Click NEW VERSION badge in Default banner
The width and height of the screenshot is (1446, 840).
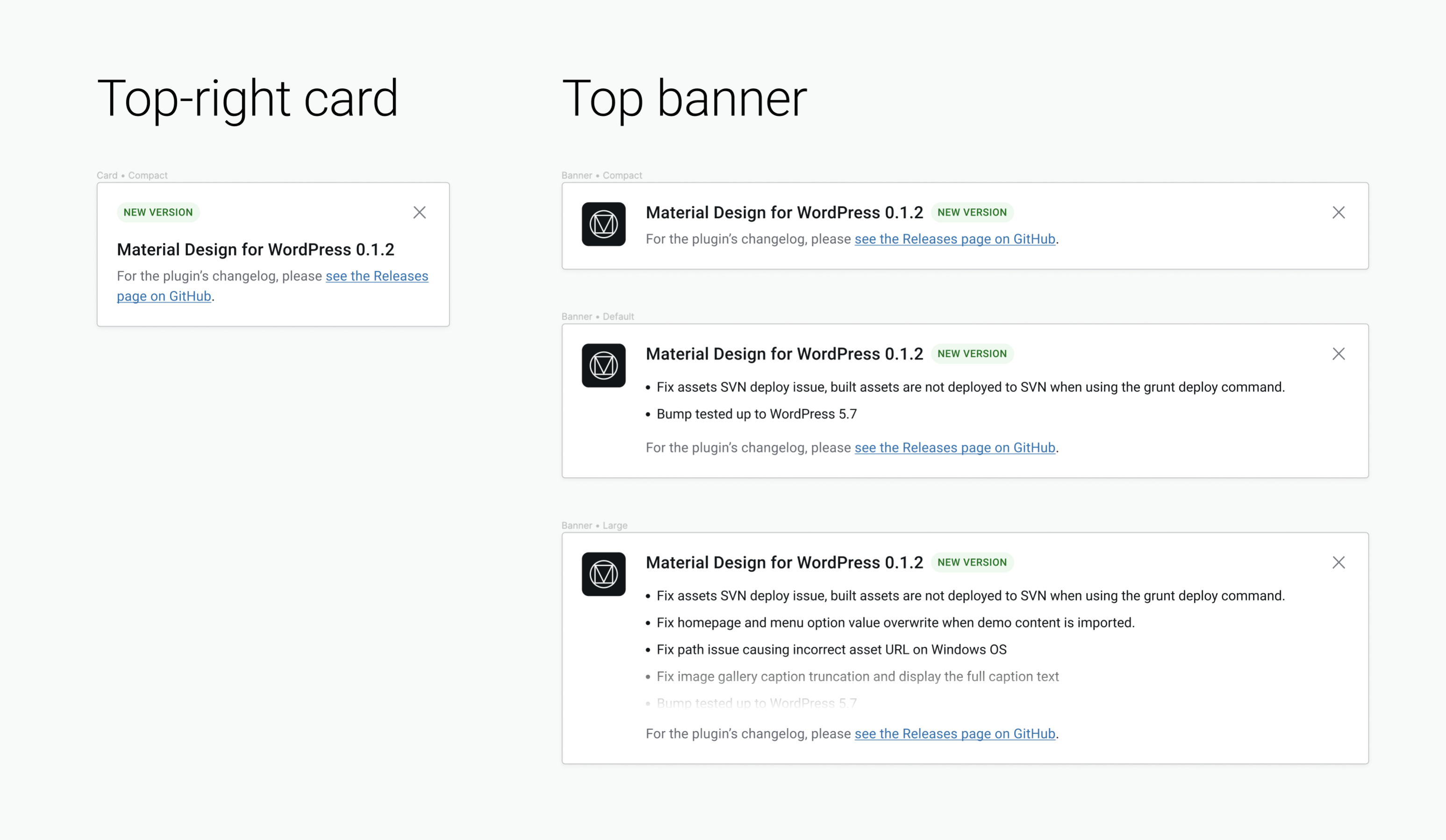pos(972,354)
